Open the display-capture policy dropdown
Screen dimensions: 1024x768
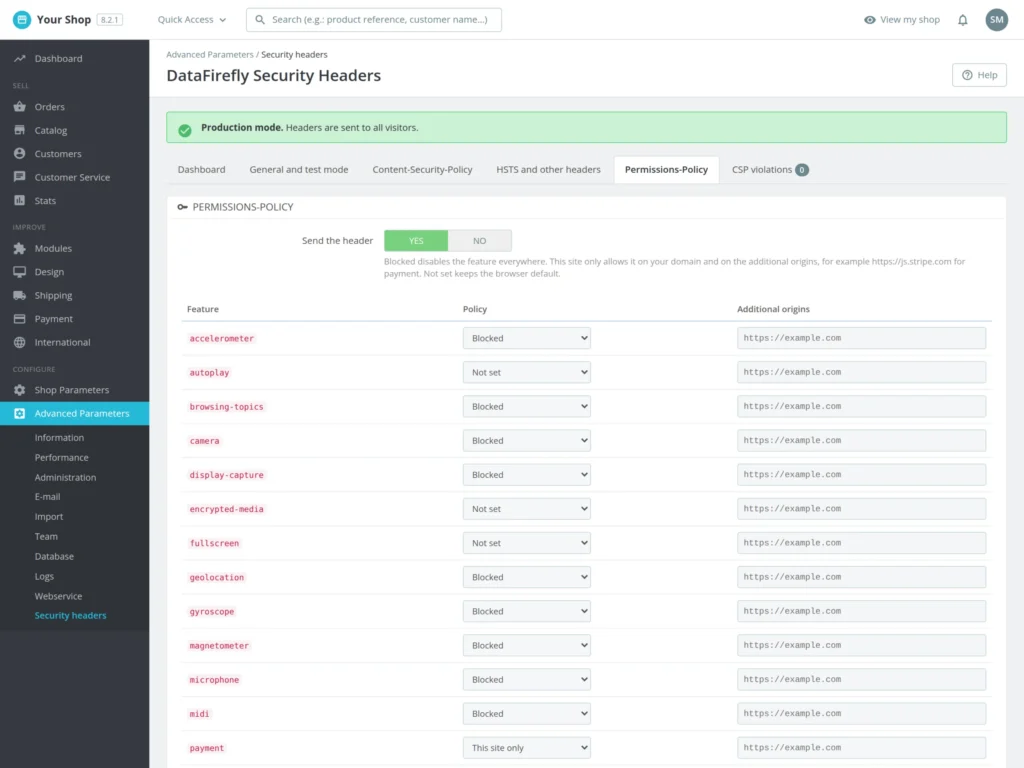tap(526, 475)
